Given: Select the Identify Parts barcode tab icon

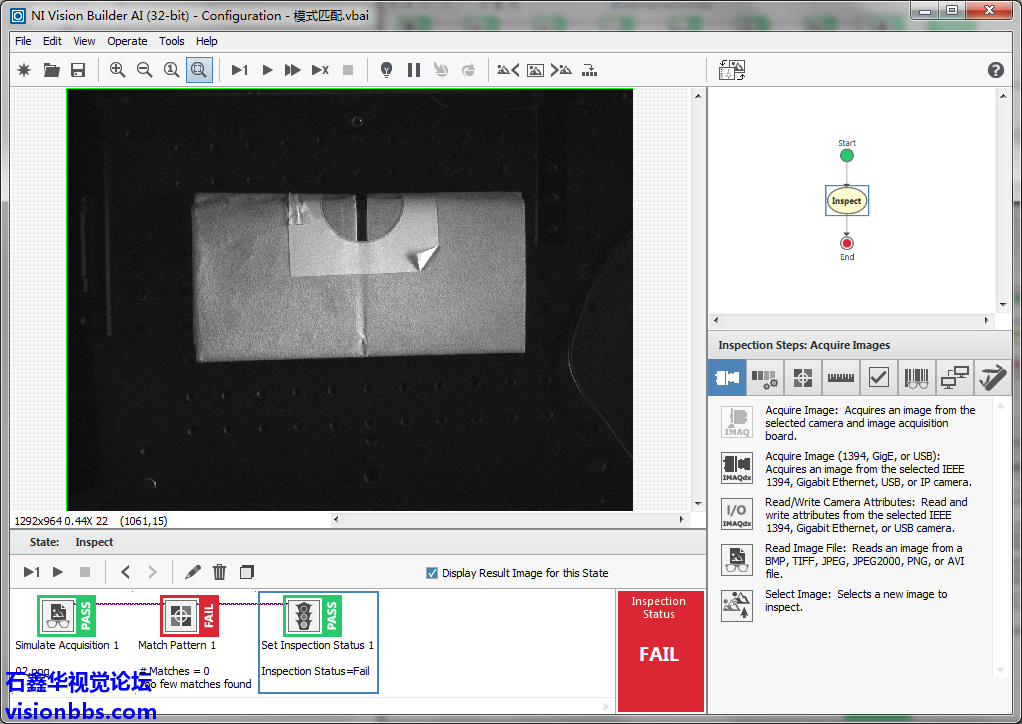Looking at the screenshot, I should coord(916,378).
